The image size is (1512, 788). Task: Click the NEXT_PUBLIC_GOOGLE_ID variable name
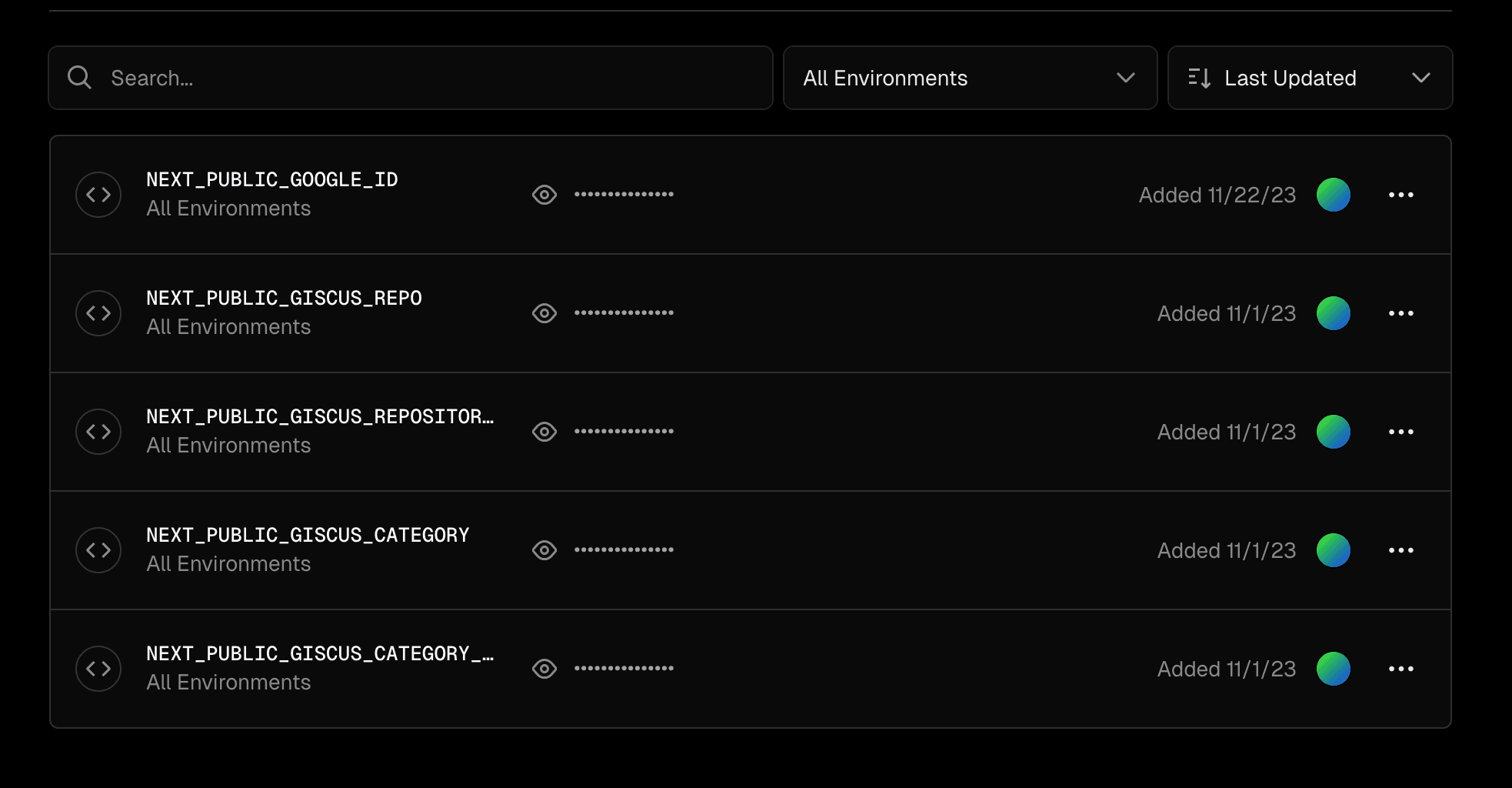[x=272, y=179]
